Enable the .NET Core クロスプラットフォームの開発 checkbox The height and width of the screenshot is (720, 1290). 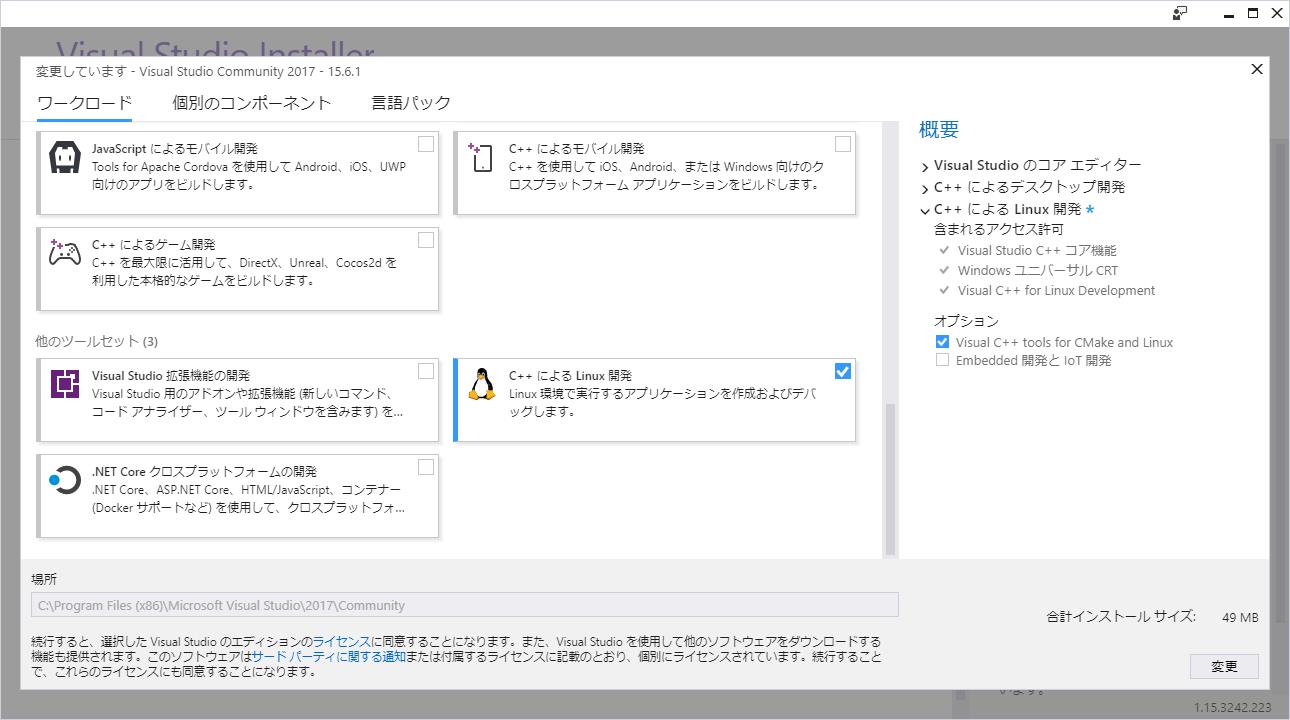click(426, 467)
